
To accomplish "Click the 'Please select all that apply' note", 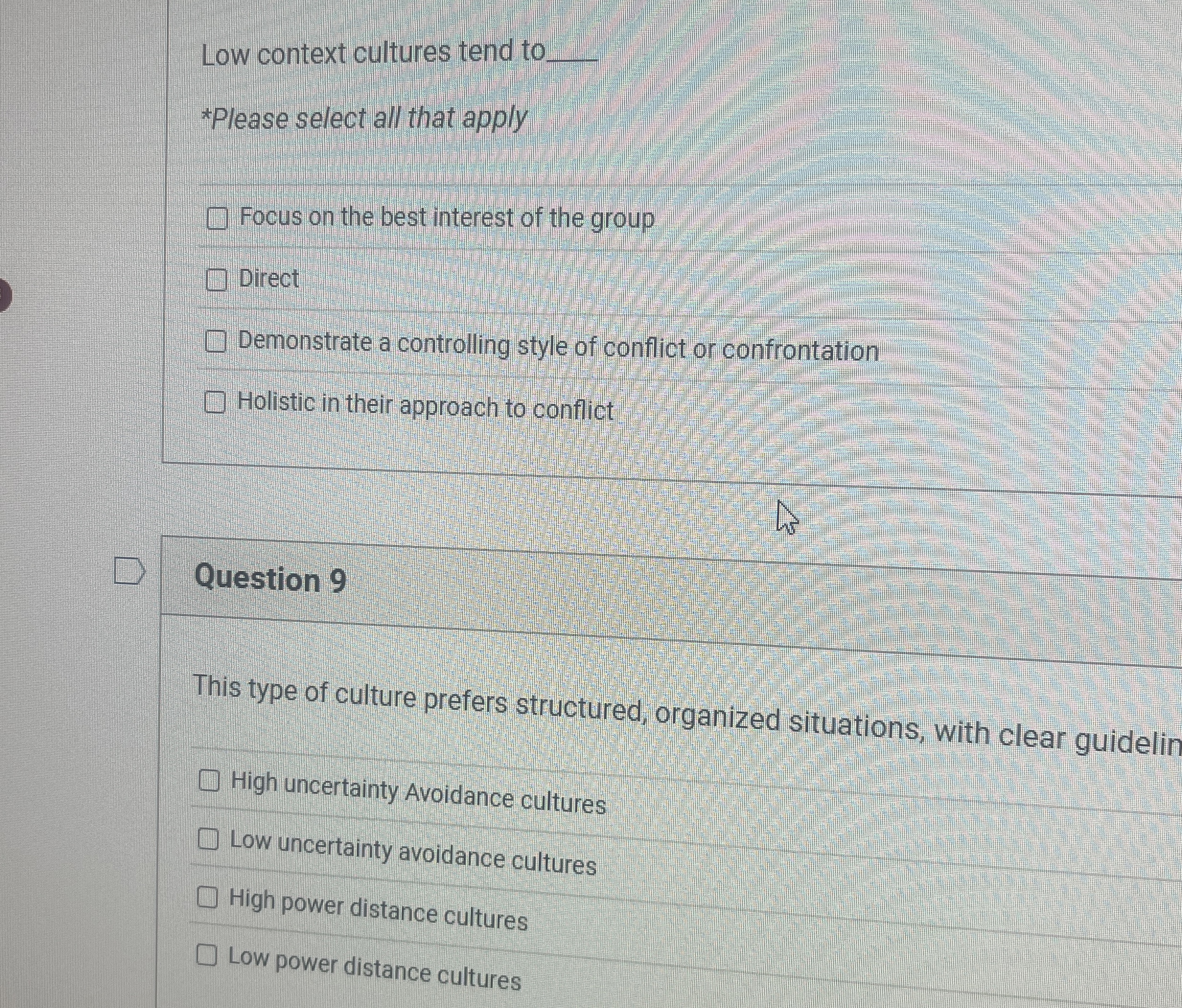I will pos(365,119).
